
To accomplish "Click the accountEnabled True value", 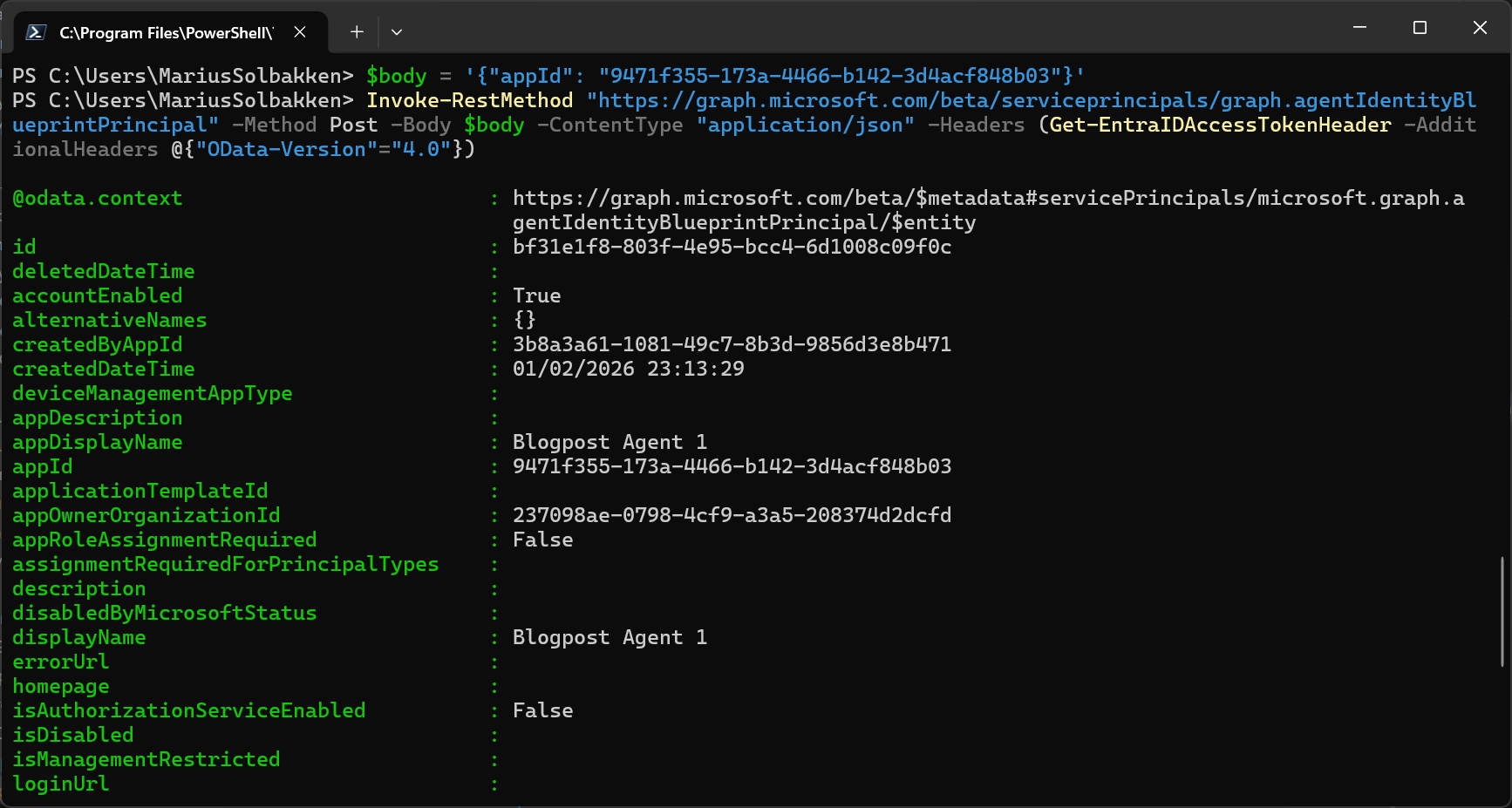I will [x=536, y=296].
